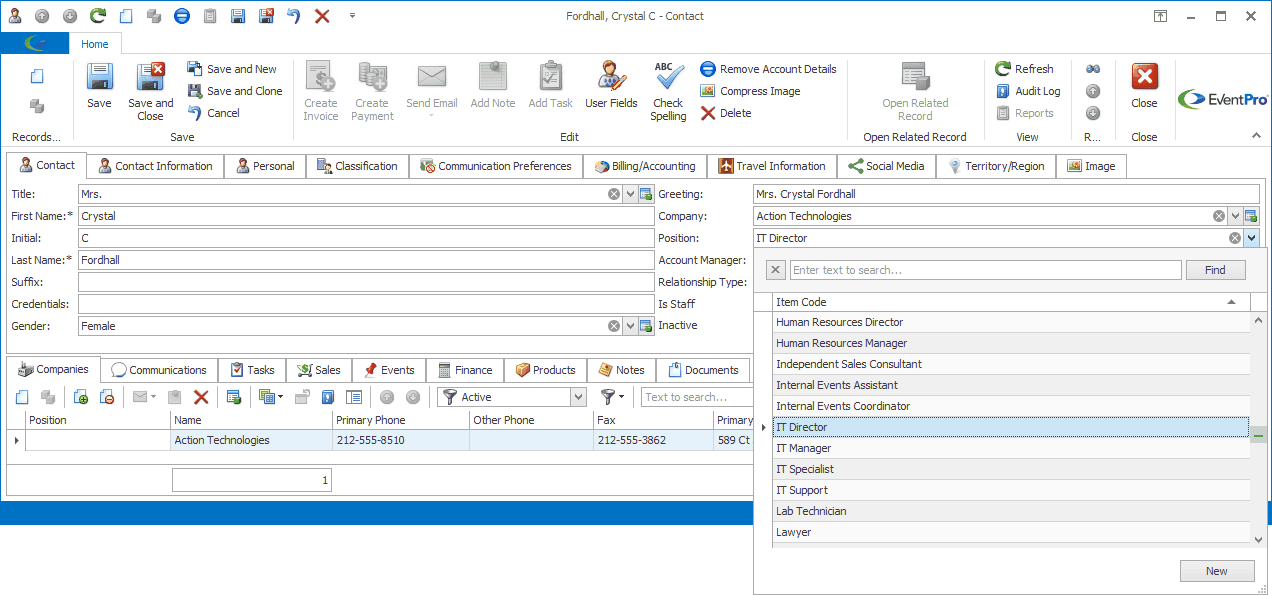Image resolution: width=1272 pixels, height=595 pixels.
Task: Click the down arrow of the list scrollbar
Action: point(1258,540)
